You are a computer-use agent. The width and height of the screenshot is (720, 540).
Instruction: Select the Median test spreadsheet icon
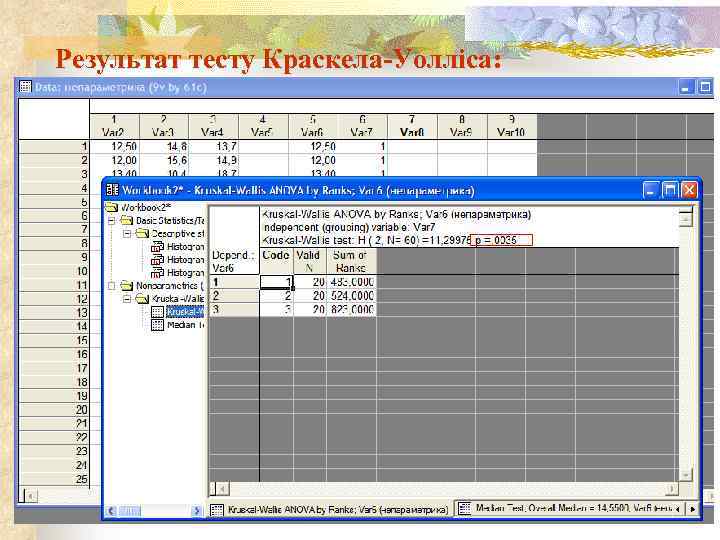[158, 325]
